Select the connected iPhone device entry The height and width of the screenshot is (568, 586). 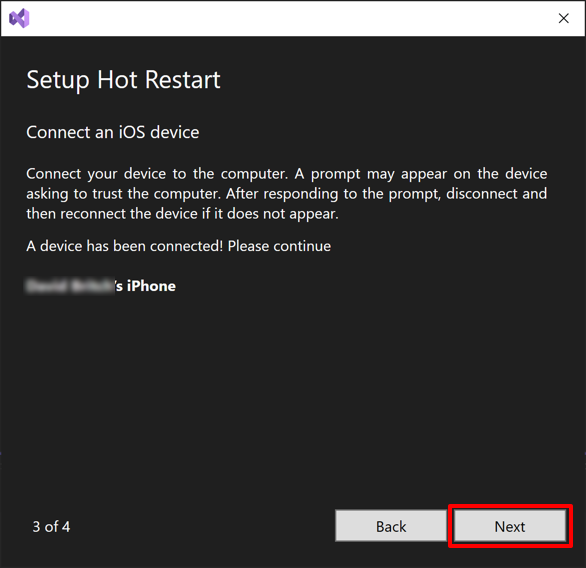(x=101, y=286)
